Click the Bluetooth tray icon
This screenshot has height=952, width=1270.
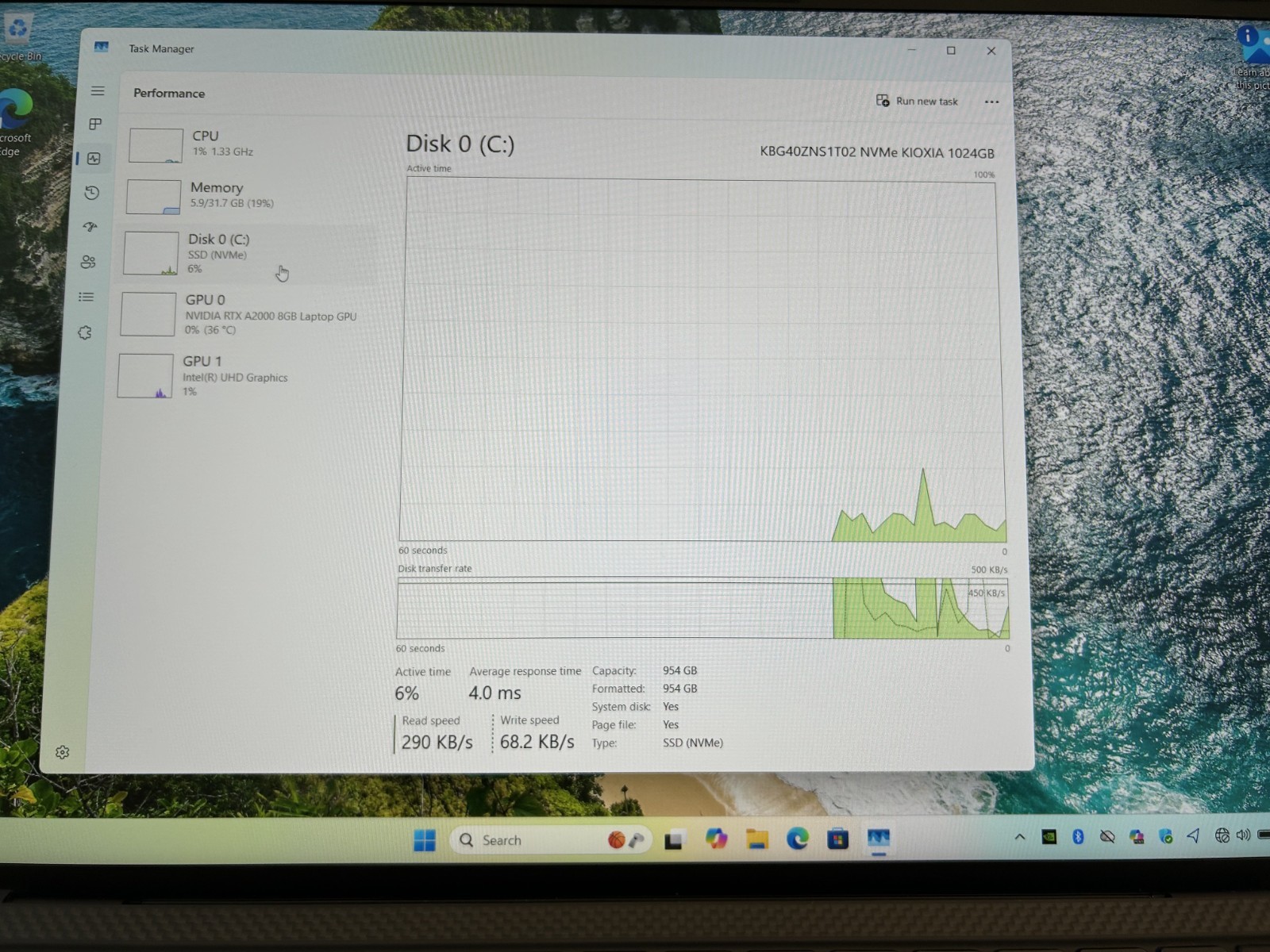1078,836
